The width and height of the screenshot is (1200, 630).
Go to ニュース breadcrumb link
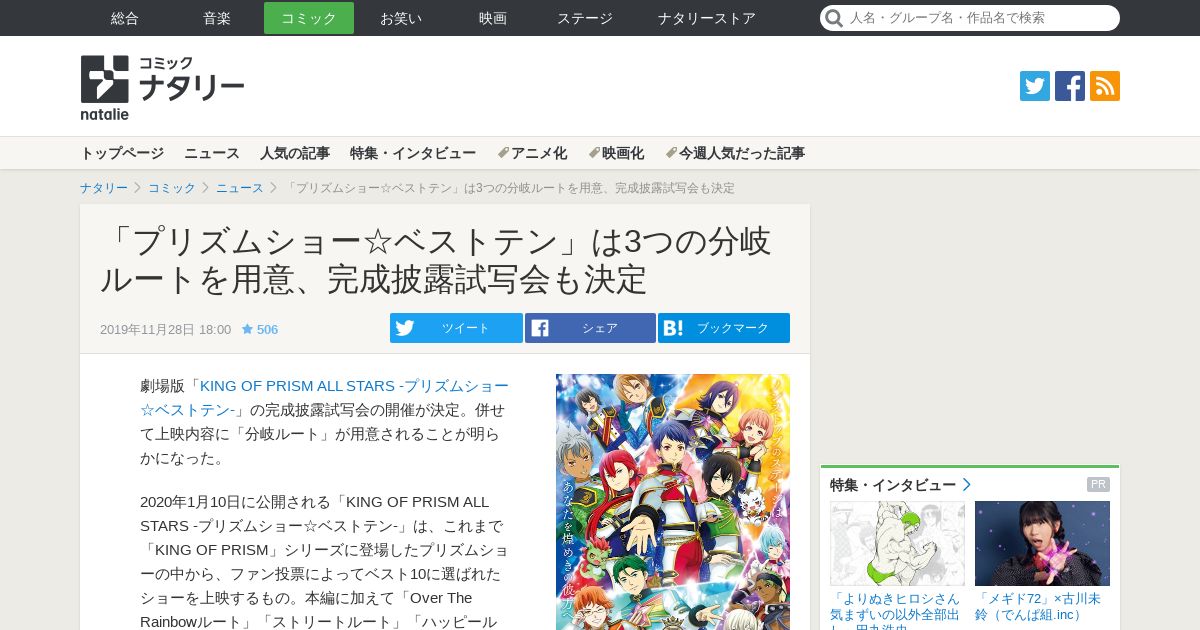[240, 188]
